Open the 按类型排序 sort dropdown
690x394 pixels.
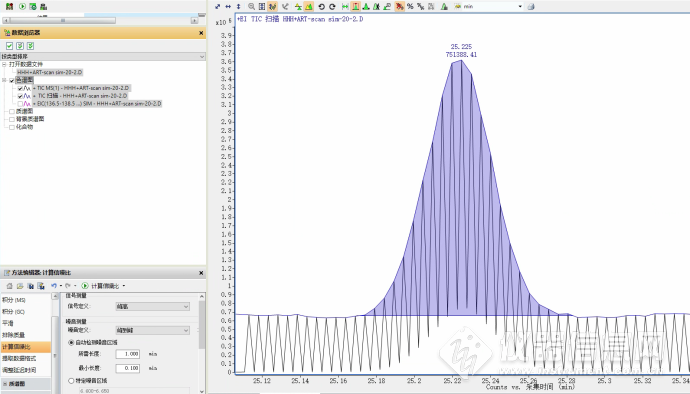pos(103,56)
